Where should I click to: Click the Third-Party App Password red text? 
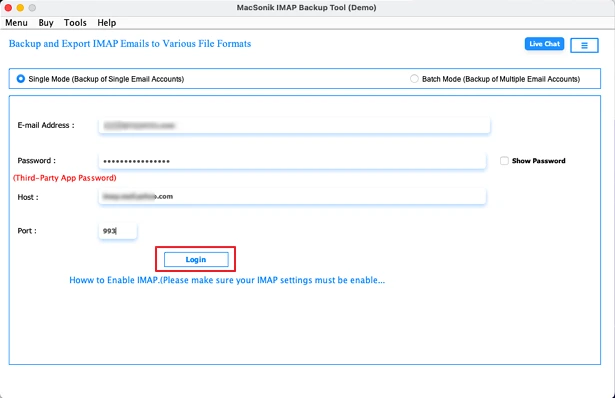tap(65, 178)
